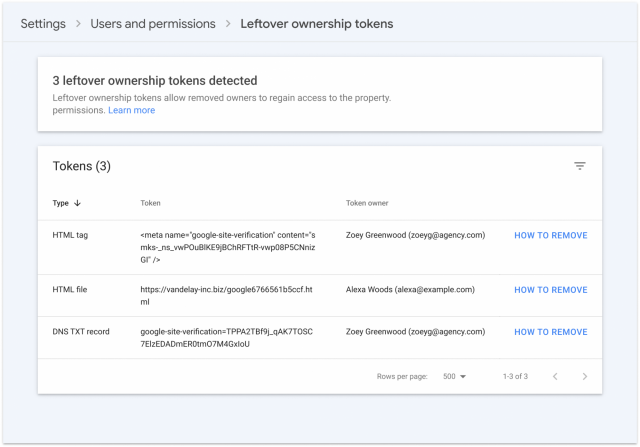Go to the previous page arrow

coord(555,376)
